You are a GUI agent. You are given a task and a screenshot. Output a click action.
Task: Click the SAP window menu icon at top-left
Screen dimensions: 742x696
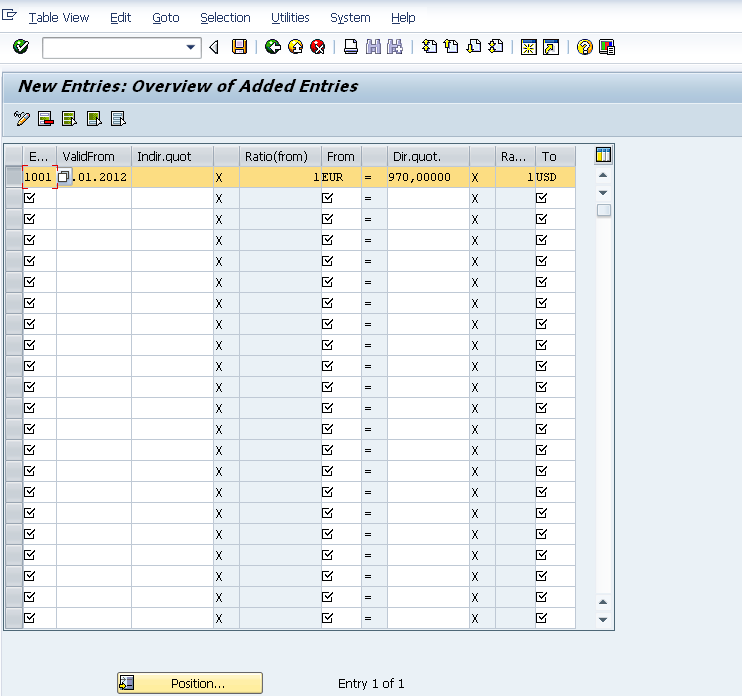[9, 15]
